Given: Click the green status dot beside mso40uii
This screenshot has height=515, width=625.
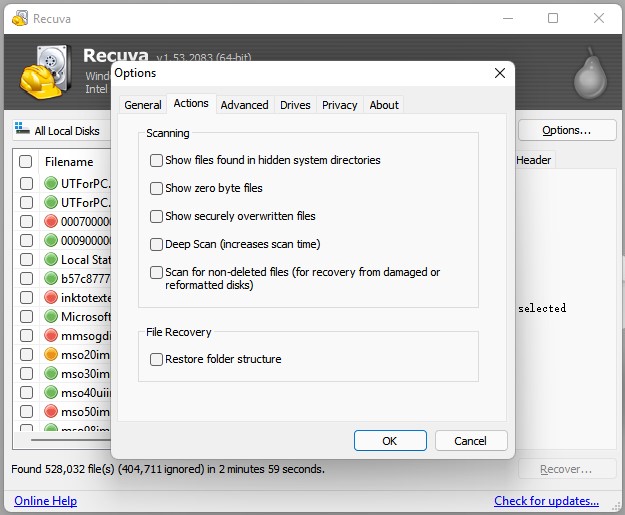Looking at the screenshot, I should click(51, 392).
